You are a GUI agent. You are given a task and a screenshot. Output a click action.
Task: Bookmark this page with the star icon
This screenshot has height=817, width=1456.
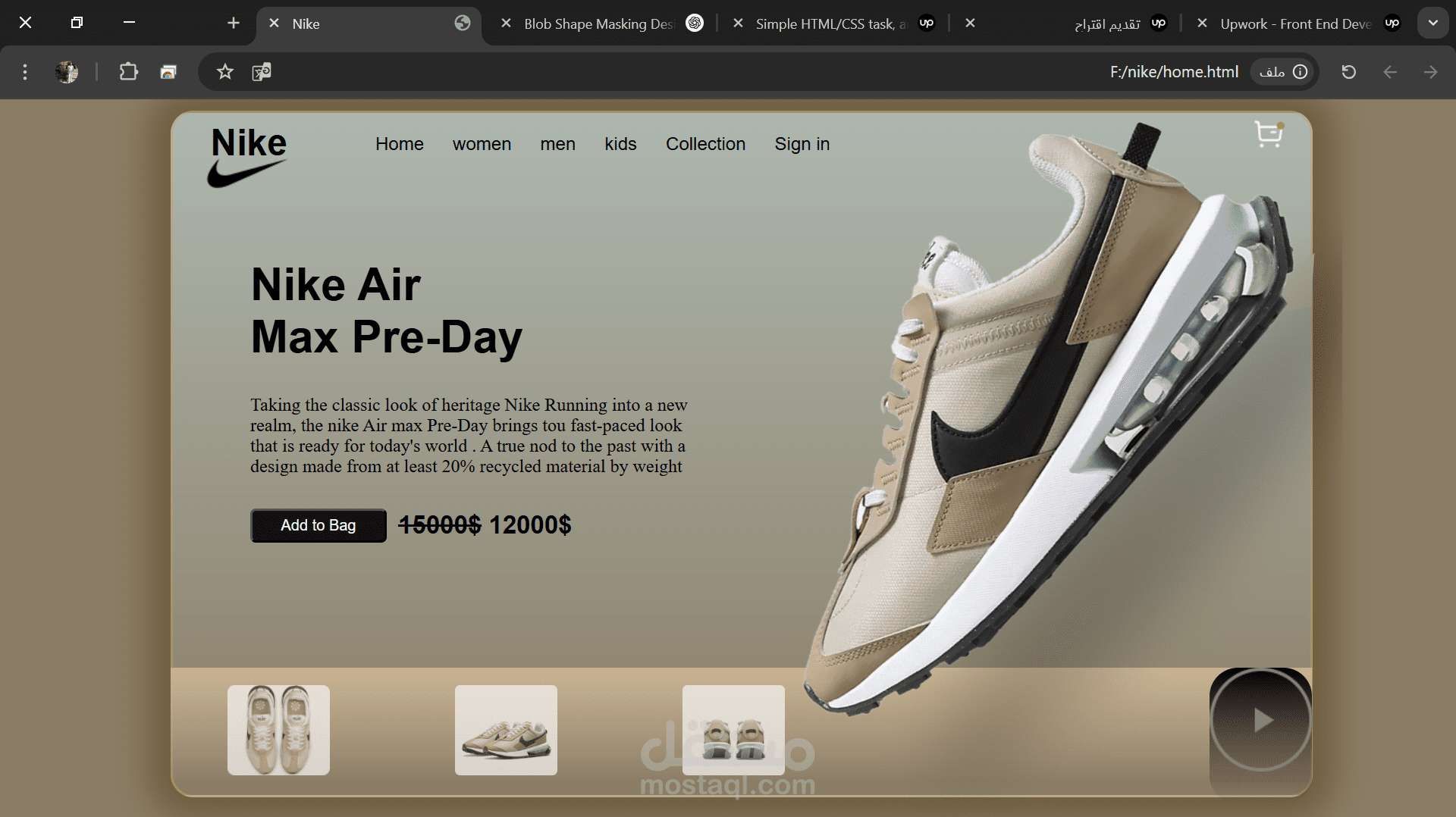pyautogui.click(x=225, y=72)
